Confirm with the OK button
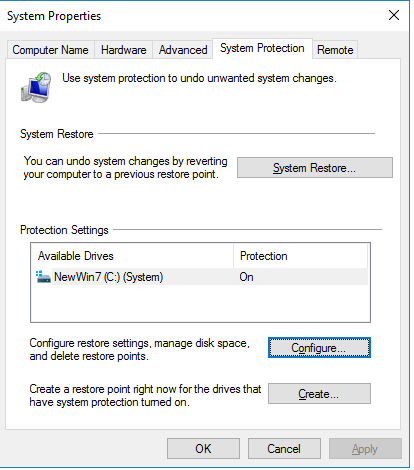This screenshot has height=470, width=414. pyautogui.click(x=203, y=449)
